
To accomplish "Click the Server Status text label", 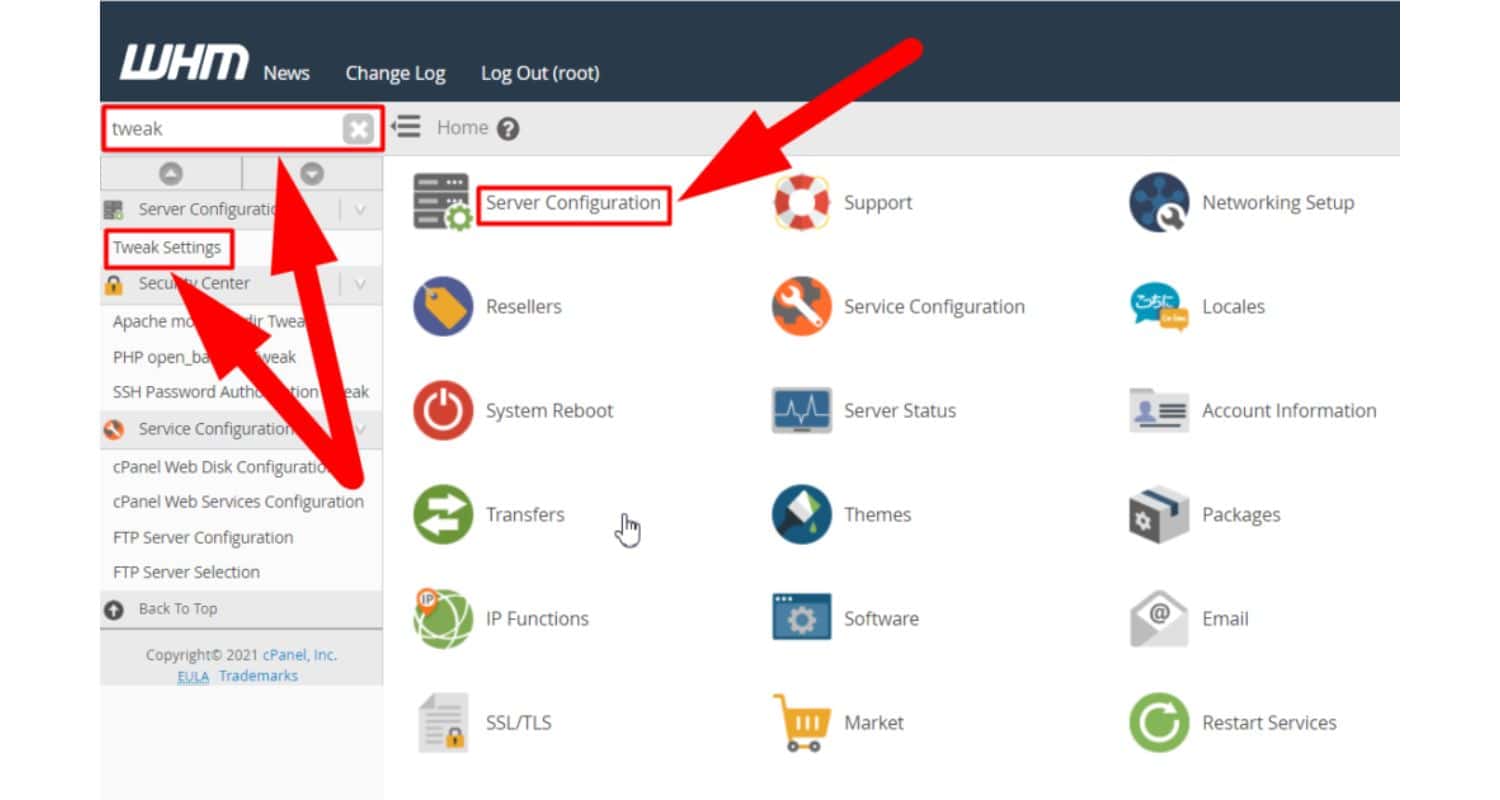I will click(900, 411).
